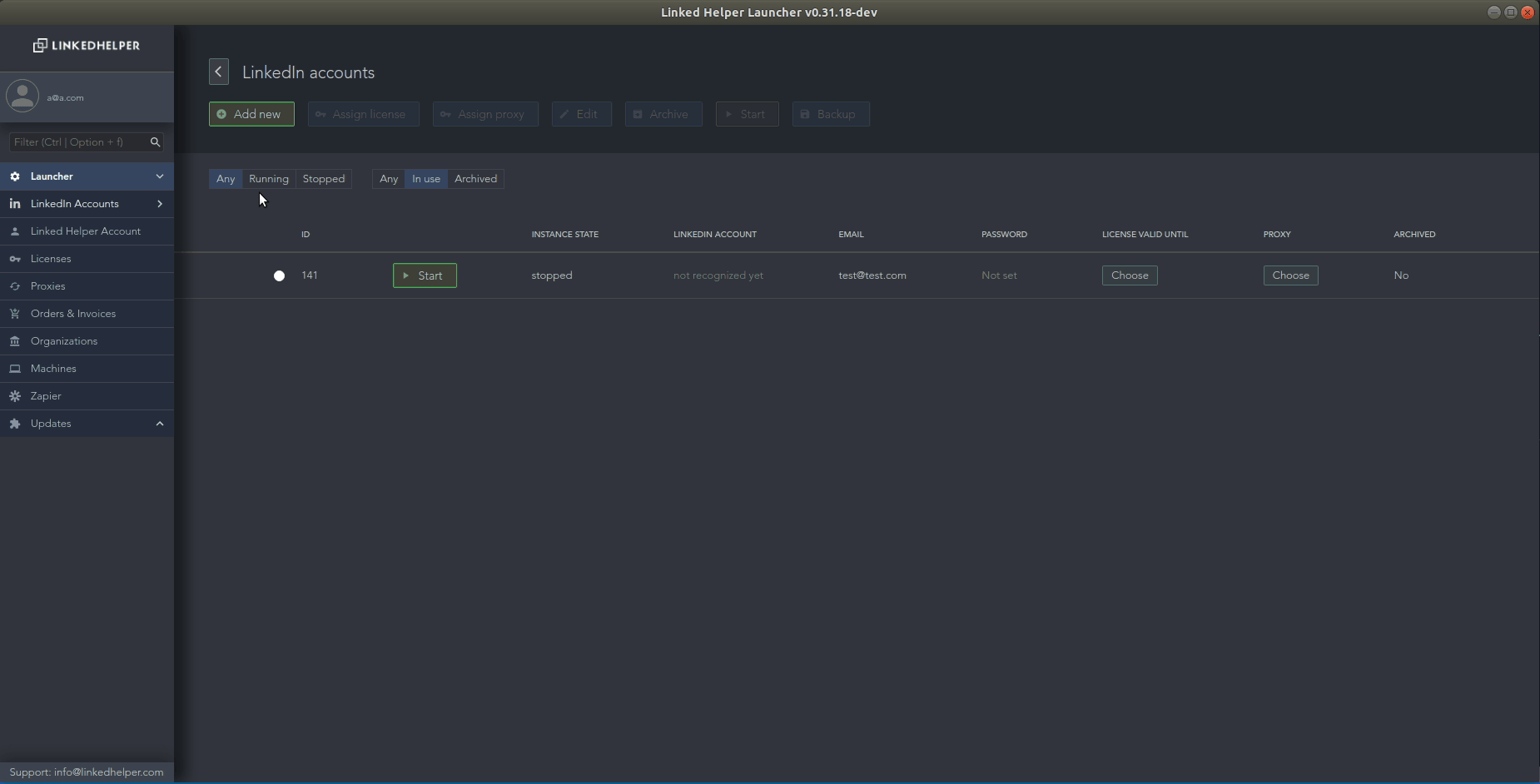The height and width of the screenshot is (784, 1540).
Task: Click the LINKEDIN ACCOUNT column header
Action: (x=715, y=235)
